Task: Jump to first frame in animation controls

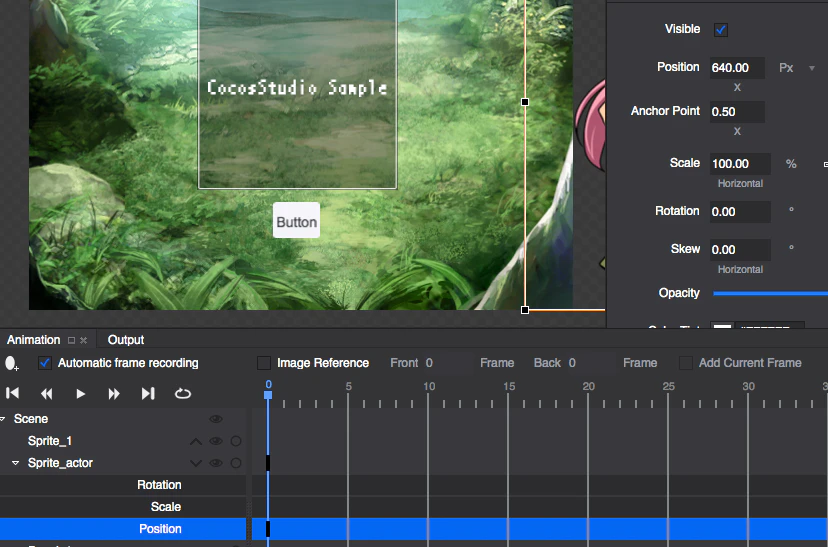Action: (12, 393)
